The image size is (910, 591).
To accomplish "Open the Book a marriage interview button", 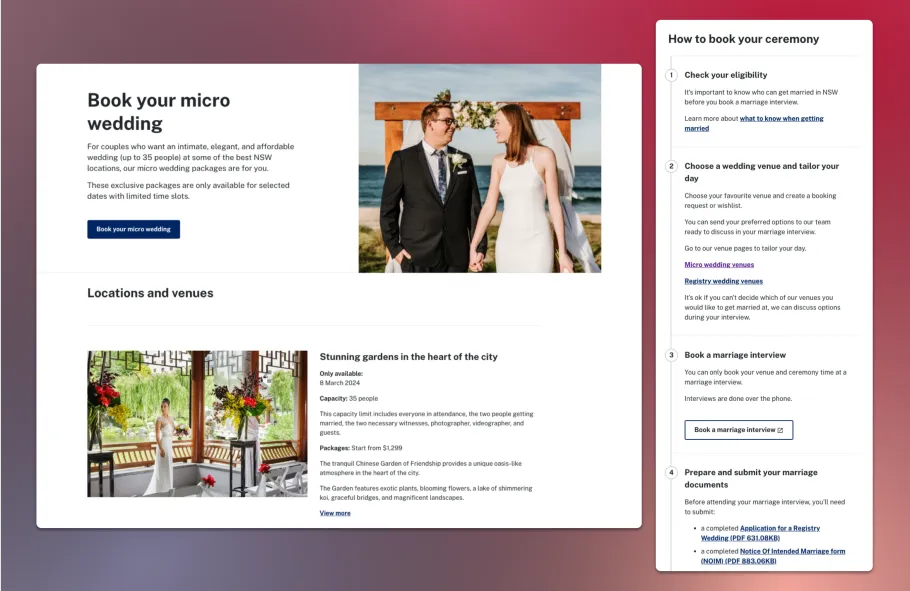I will coord(738,430).
